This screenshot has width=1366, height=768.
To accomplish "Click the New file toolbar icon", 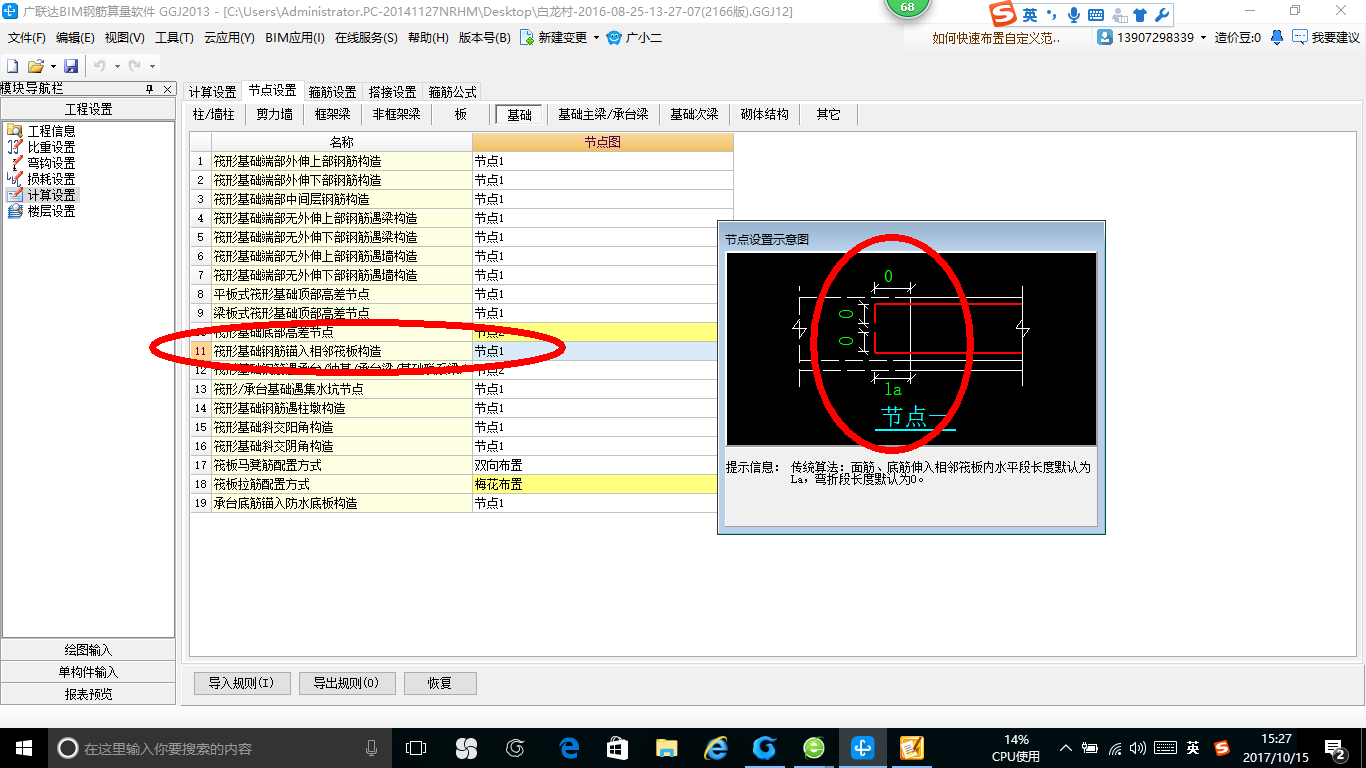I will click(13, 66).
